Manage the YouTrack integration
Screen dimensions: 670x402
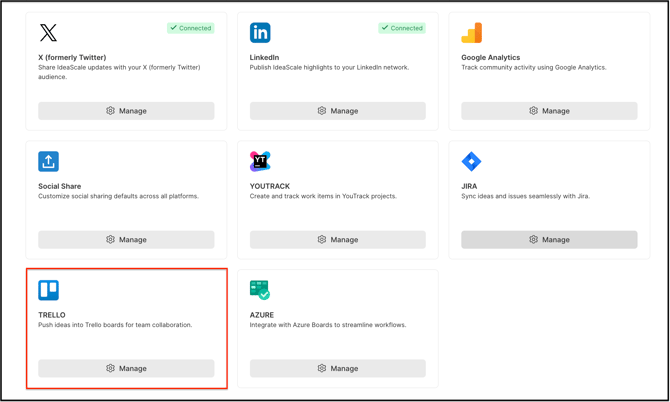click(x=337, y=240)
